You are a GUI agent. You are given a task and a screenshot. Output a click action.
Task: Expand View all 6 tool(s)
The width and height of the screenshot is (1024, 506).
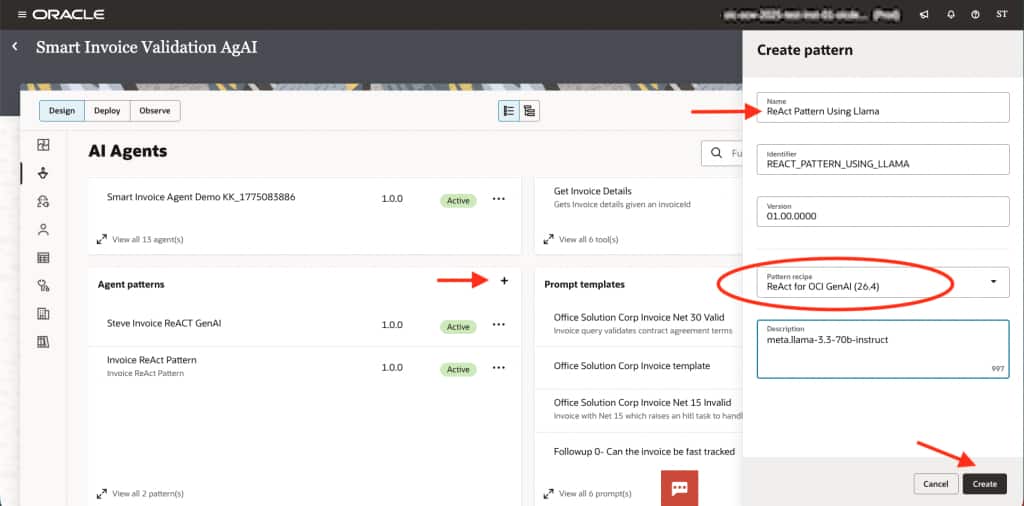pos(586,240)
